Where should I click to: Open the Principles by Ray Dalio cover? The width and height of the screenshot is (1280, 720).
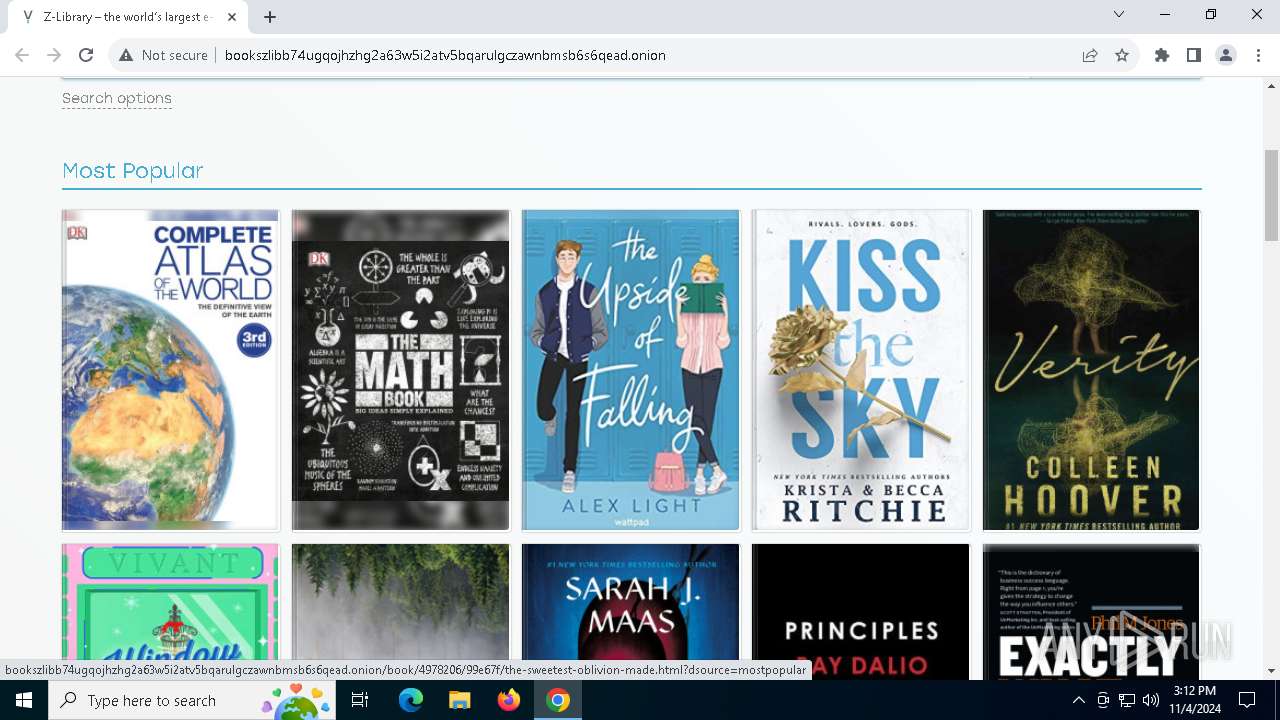[x=861, y=612]
